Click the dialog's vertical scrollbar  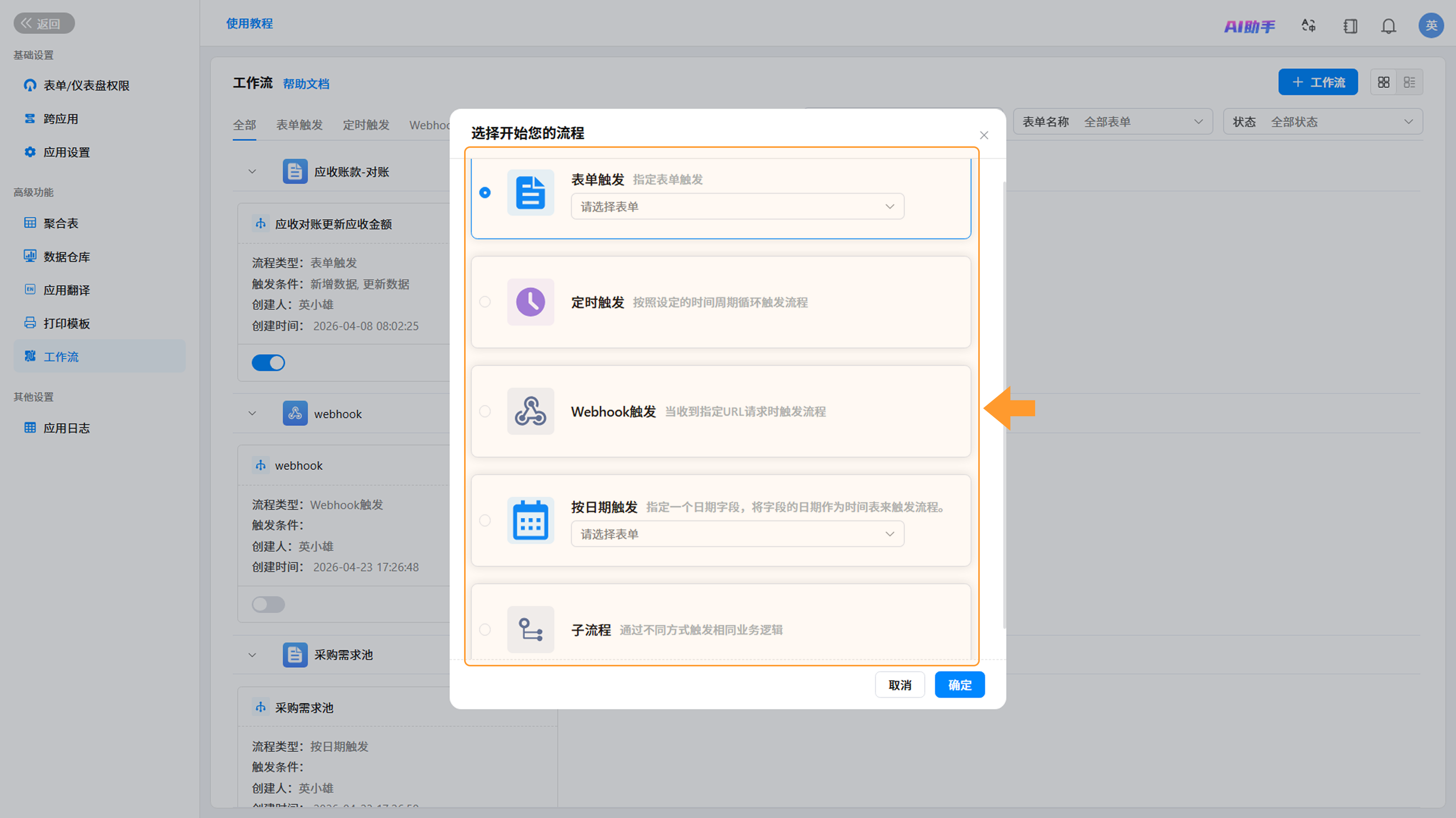coord(1004,405)
